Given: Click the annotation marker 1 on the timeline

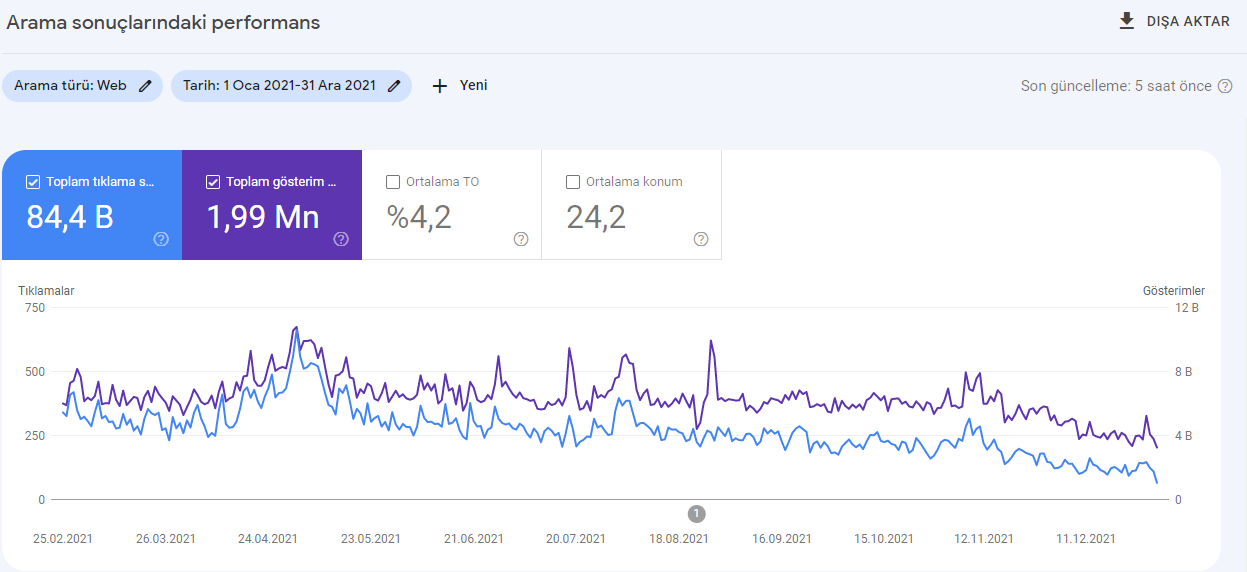Looking at the screenshot, I should [697, 514].
